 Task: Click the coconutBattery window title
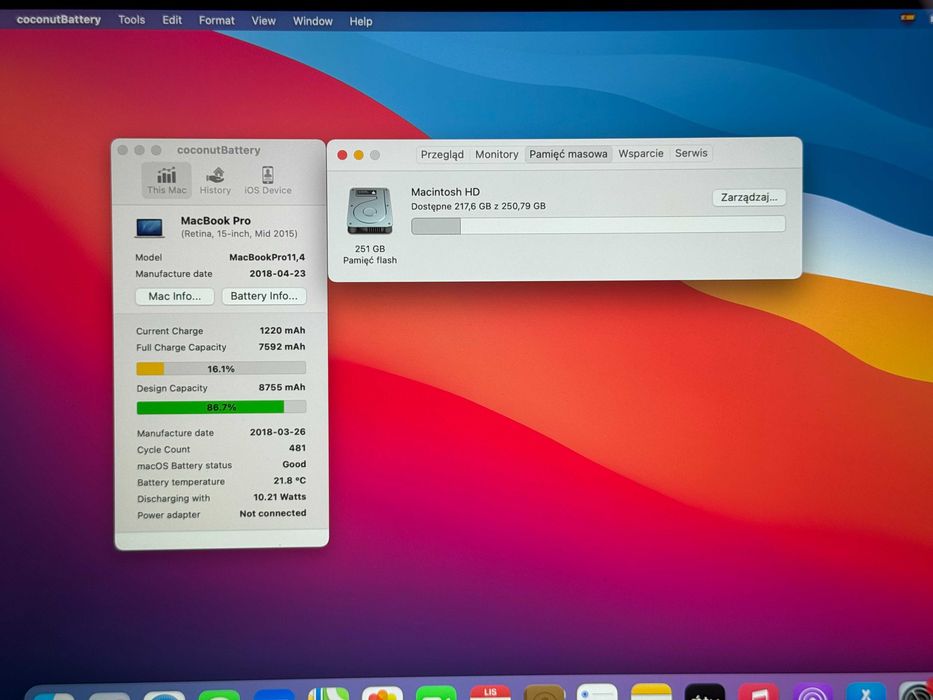point(218,150)
